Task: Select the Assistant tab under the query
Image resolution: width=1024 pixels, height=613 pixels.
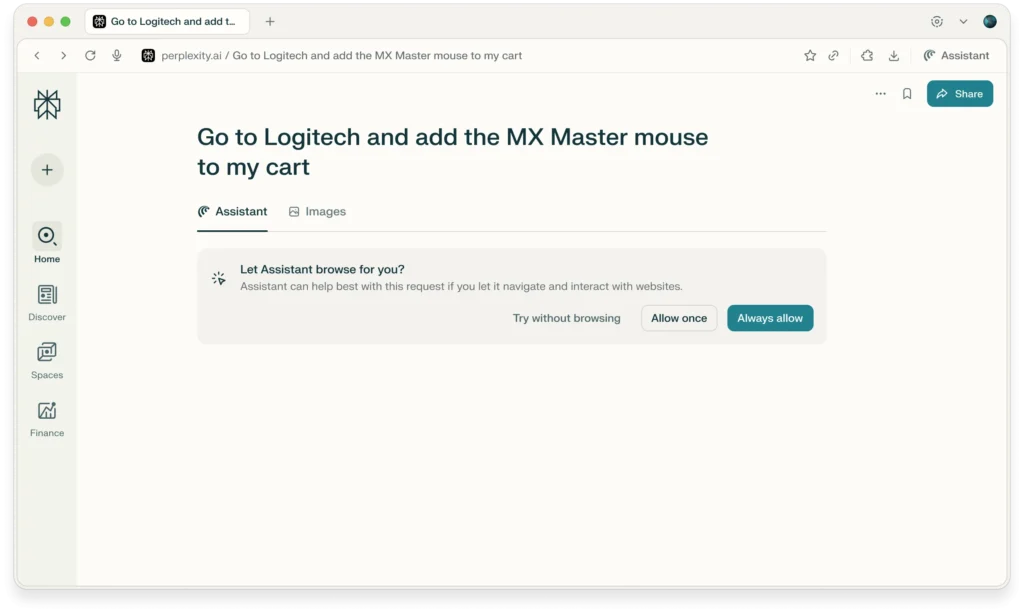Action: pos(232,211)
